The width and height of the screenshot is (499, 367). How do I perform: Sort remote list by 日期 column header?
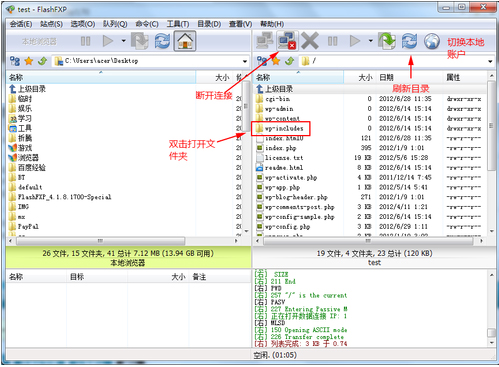410,78
